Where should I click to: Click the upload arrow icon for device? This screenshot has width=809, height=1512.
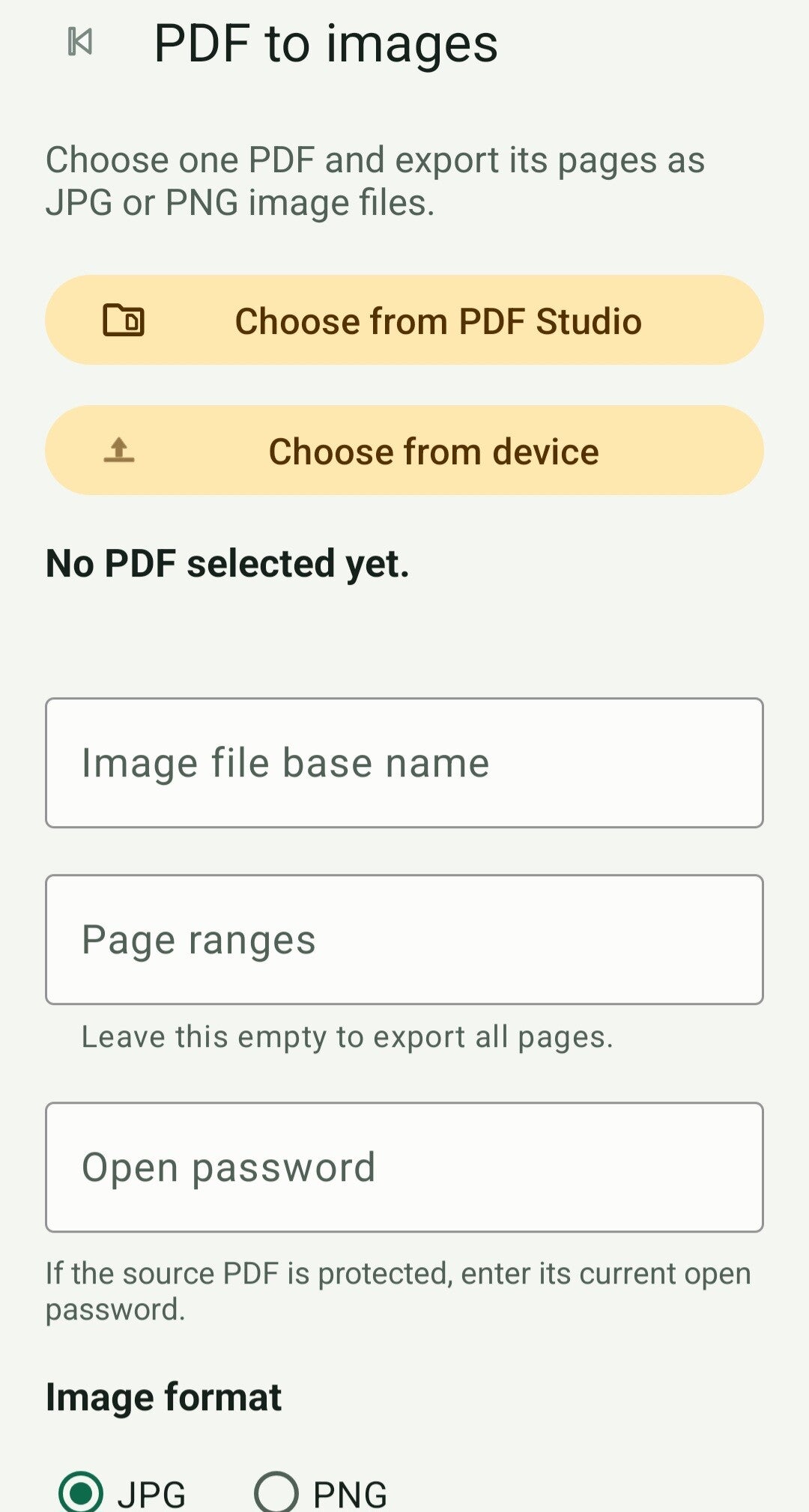pyautogui.click(x=119, y=450)
